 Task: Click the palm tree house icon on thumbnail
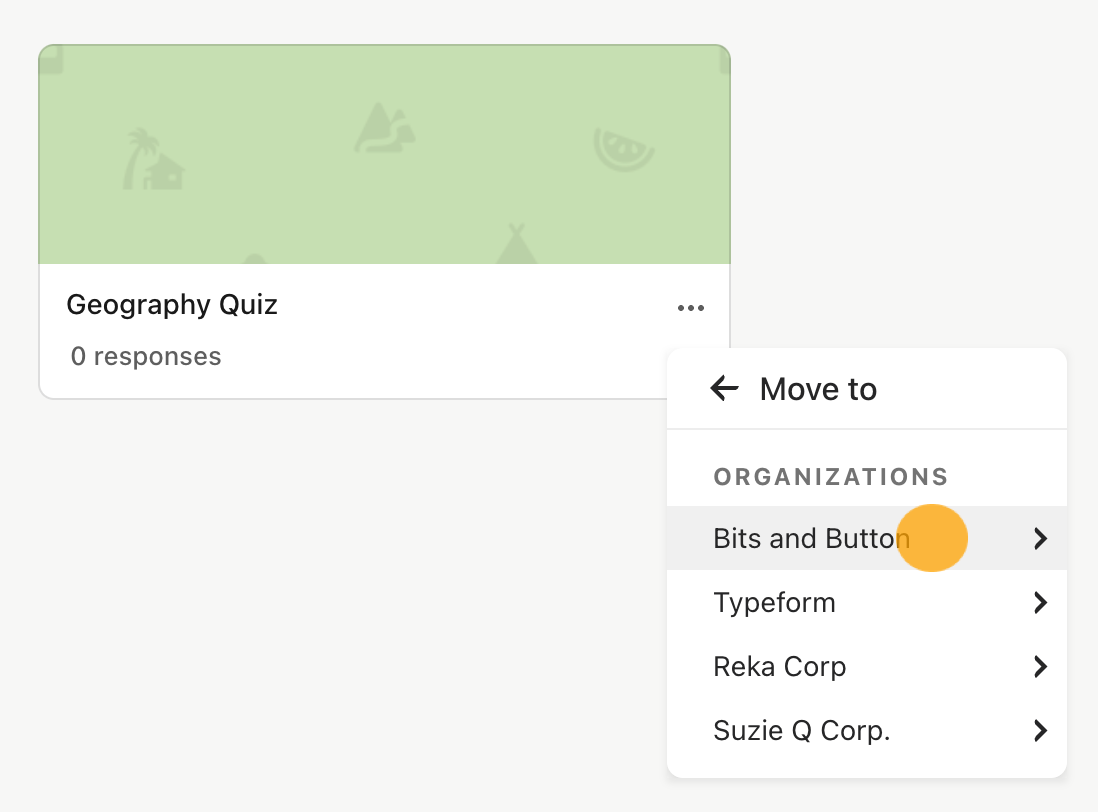coord(153,159)
